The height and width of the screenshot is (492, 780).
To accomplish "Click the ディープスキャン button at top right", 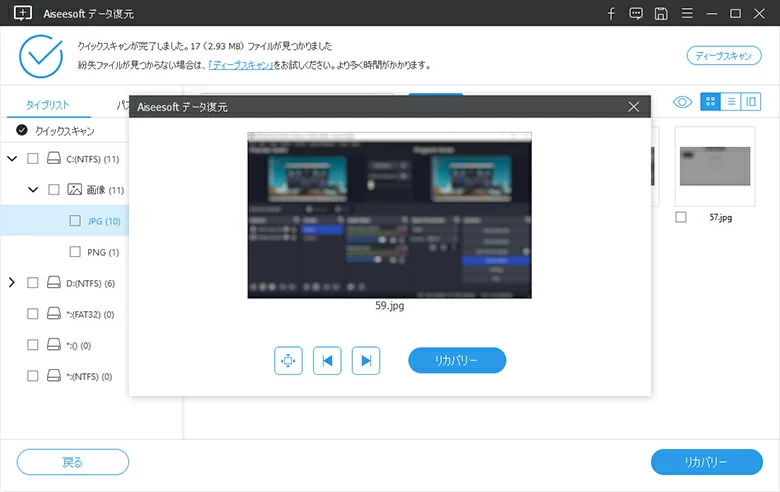I will tap(723, 56).
